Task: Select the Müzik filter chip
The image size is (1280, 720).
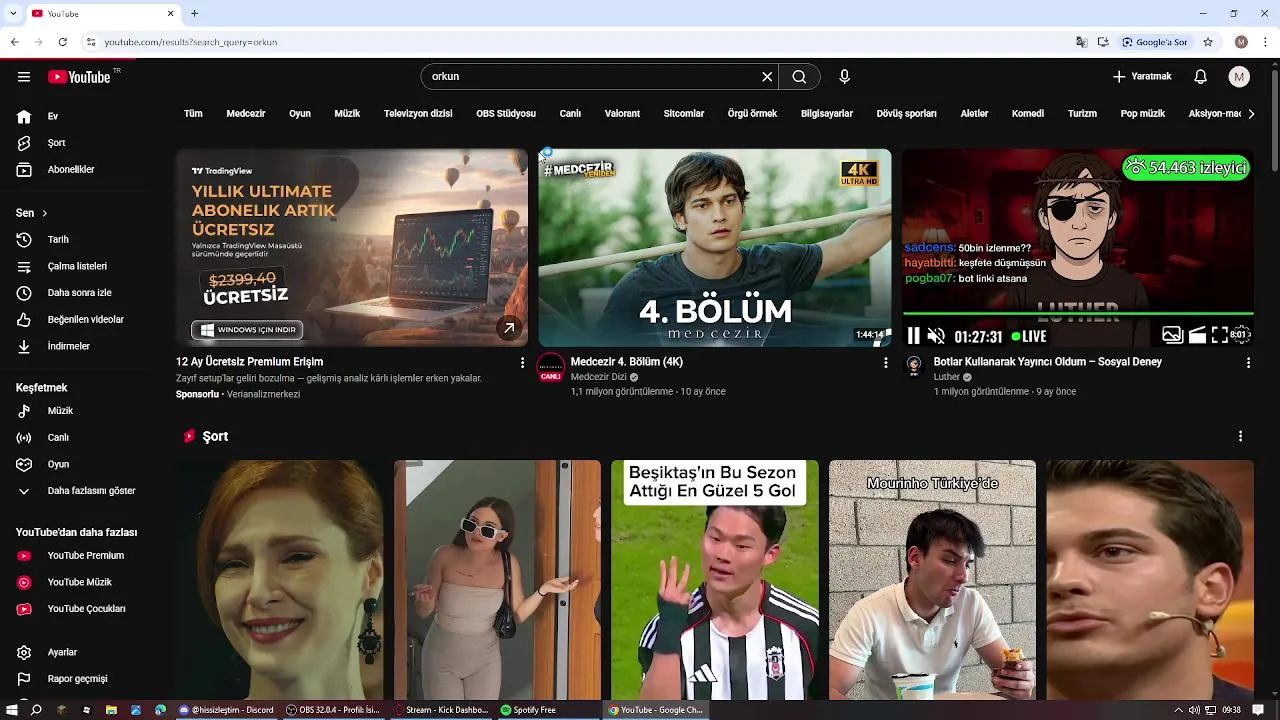Action: [x=347, y=114]
